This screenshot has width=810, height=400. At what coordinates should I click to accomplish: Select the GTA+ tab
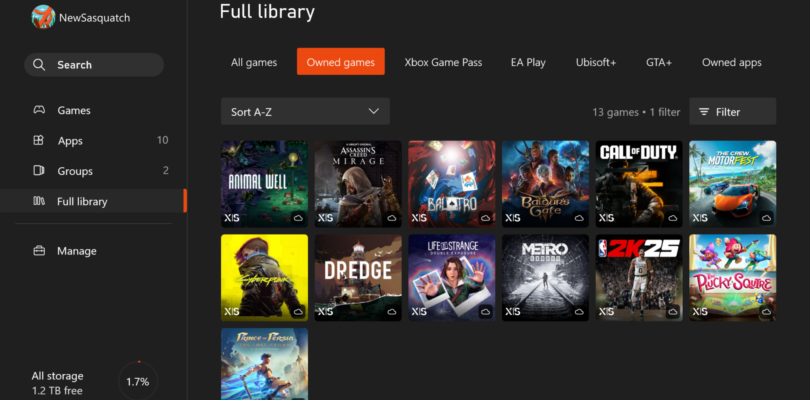coord(659,63)
